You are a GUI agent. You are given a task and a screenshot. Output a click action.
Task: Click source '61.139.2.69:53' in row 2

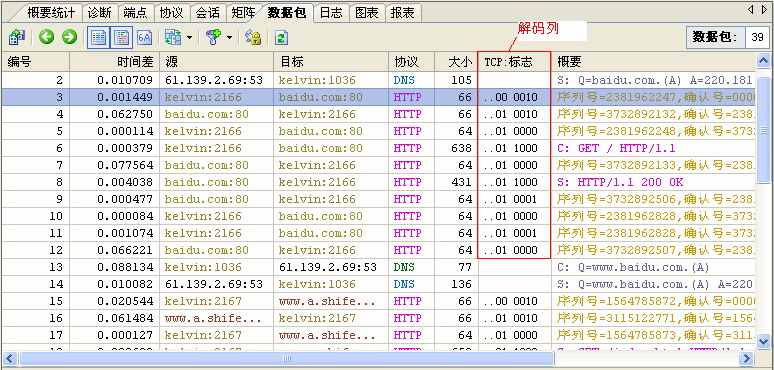[214, 80]
